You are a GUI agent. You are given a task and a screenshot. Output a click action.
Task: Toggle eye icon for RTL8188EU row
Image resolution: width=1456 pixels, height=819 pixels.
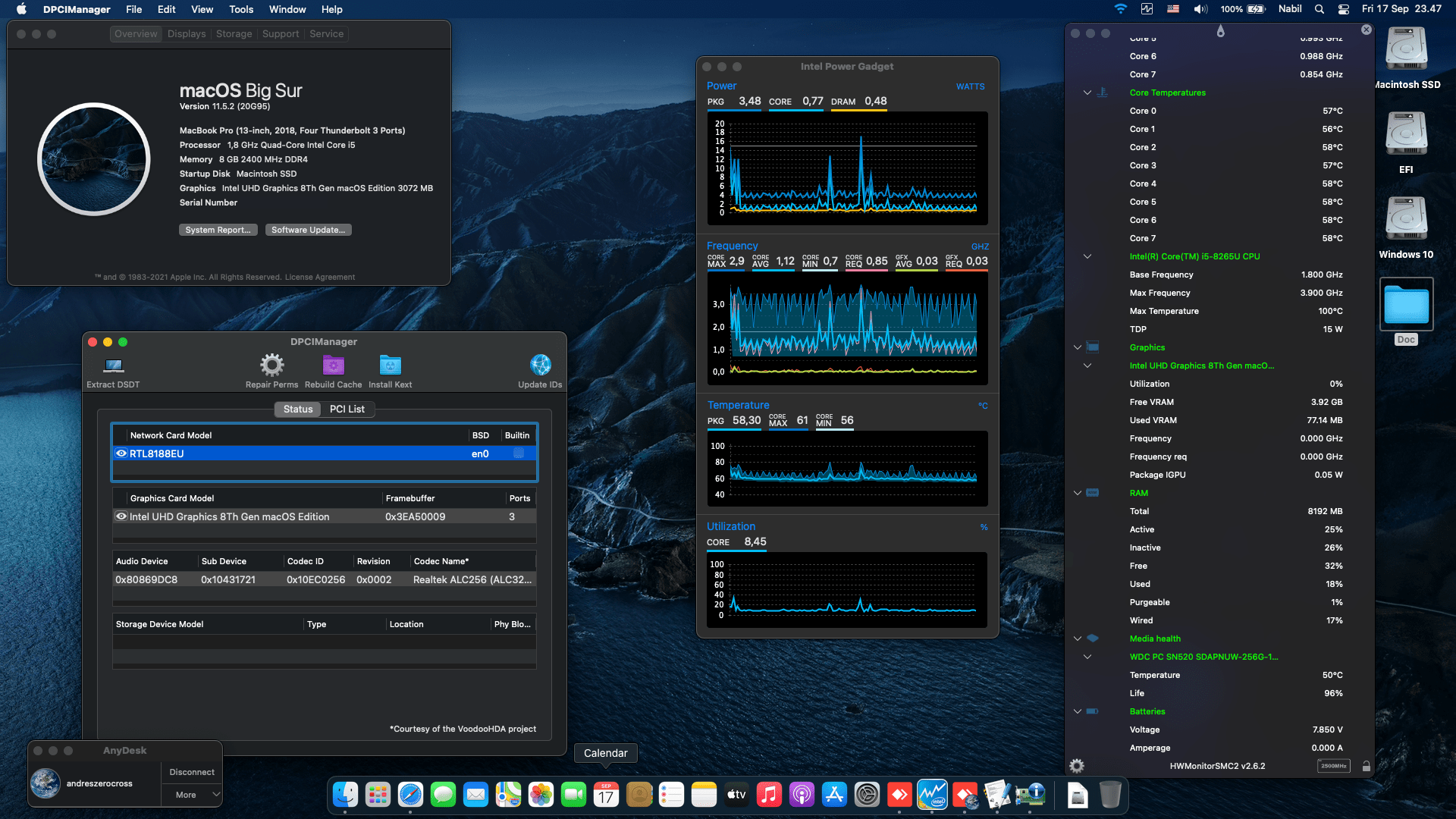121,453
